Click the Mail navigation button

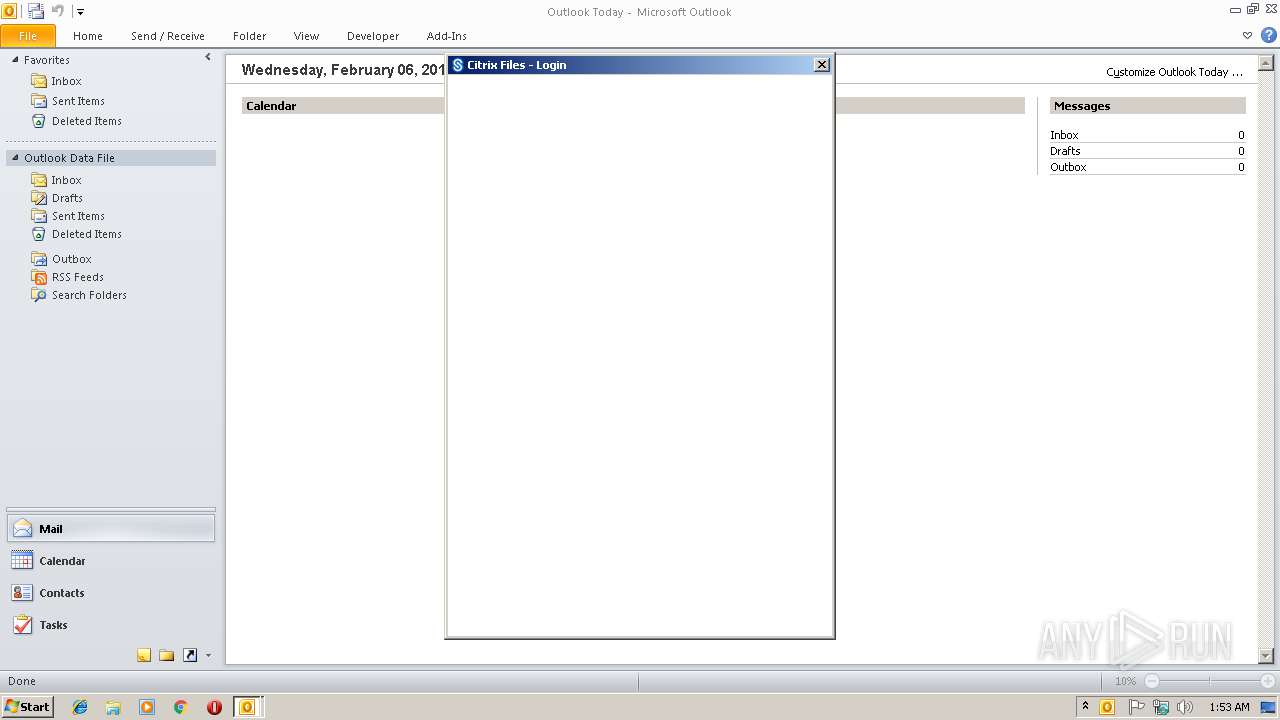pos(111,529)
